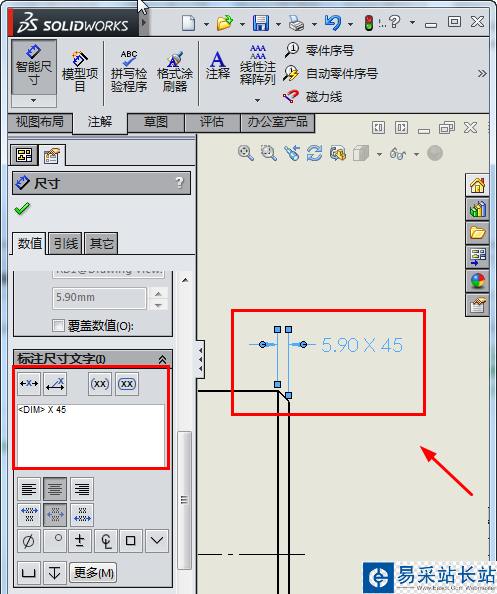This screenshot has height=594, width=497.
Task: Expand the CommandManager overflow chevron
Action: click(x=482, y=73)
